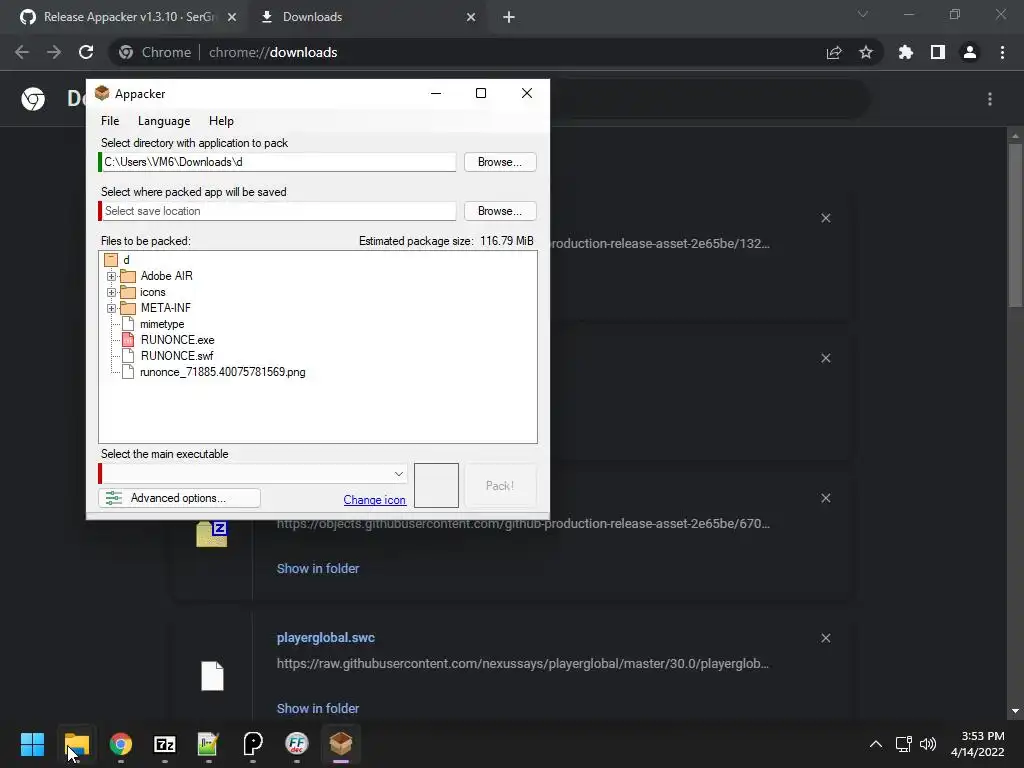1024x768 pixels.
Task: Open the Help menu in Appacker
Action: [221, 121]
